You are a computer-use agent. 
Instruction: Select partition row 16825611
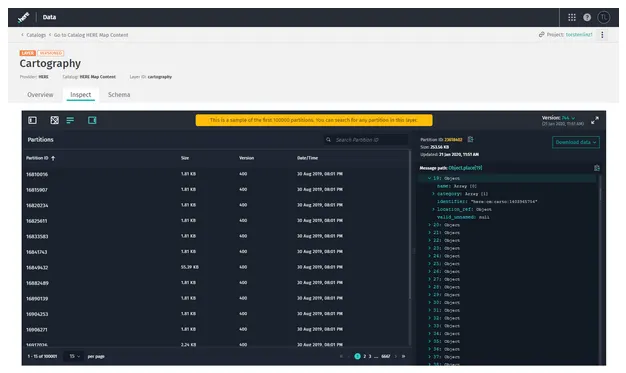click(216, 221)
